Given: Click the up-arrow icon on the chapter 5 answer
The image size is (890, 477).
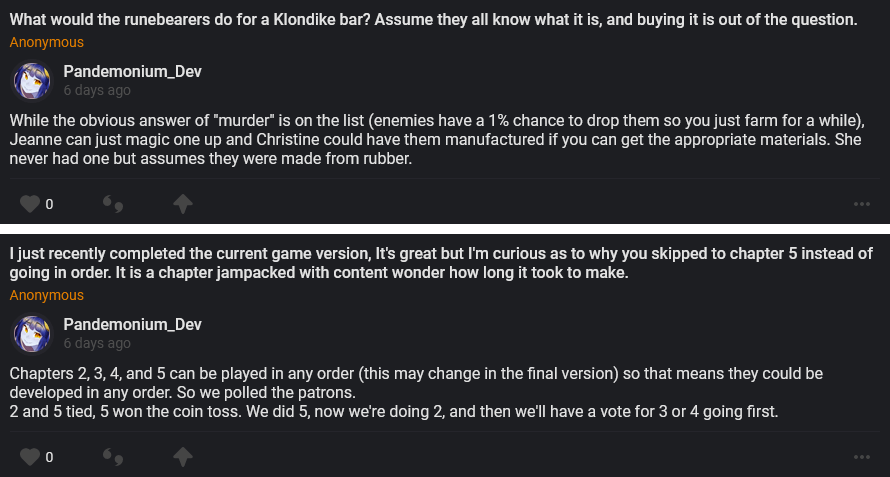Looking at the screenshot, I should (x=182, y=457).
